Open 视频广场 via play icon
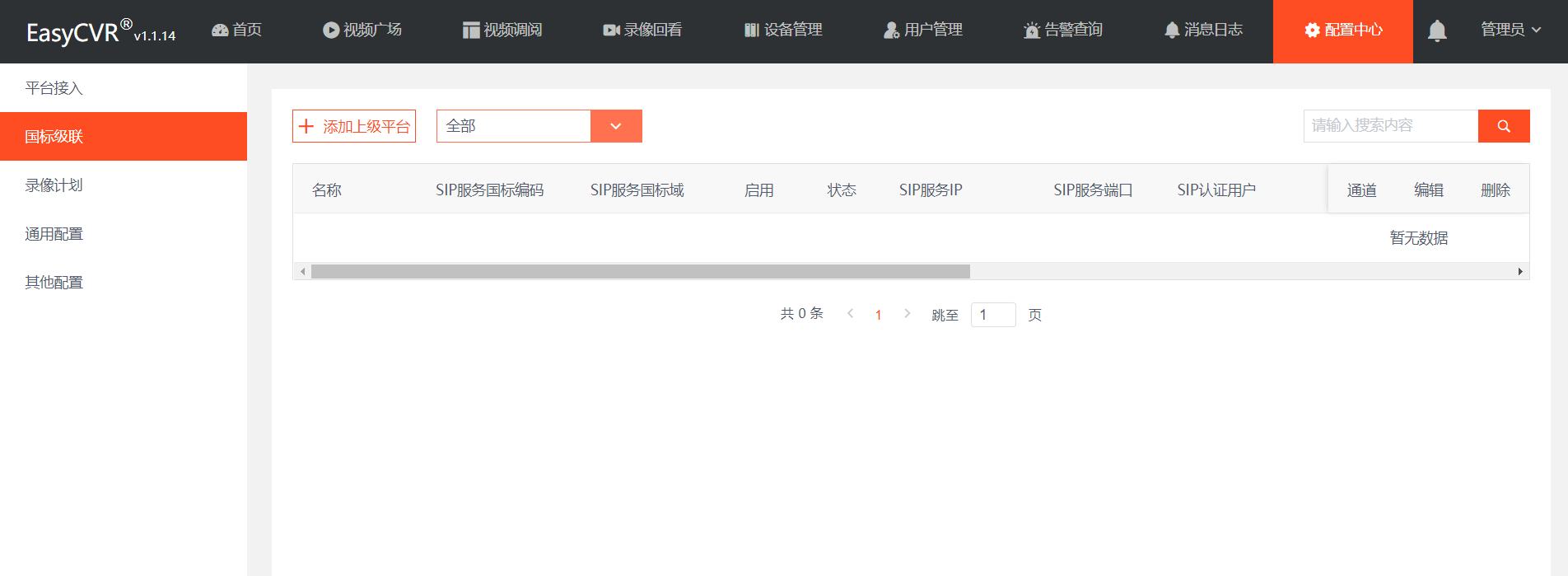 click(x=331, y=30)
